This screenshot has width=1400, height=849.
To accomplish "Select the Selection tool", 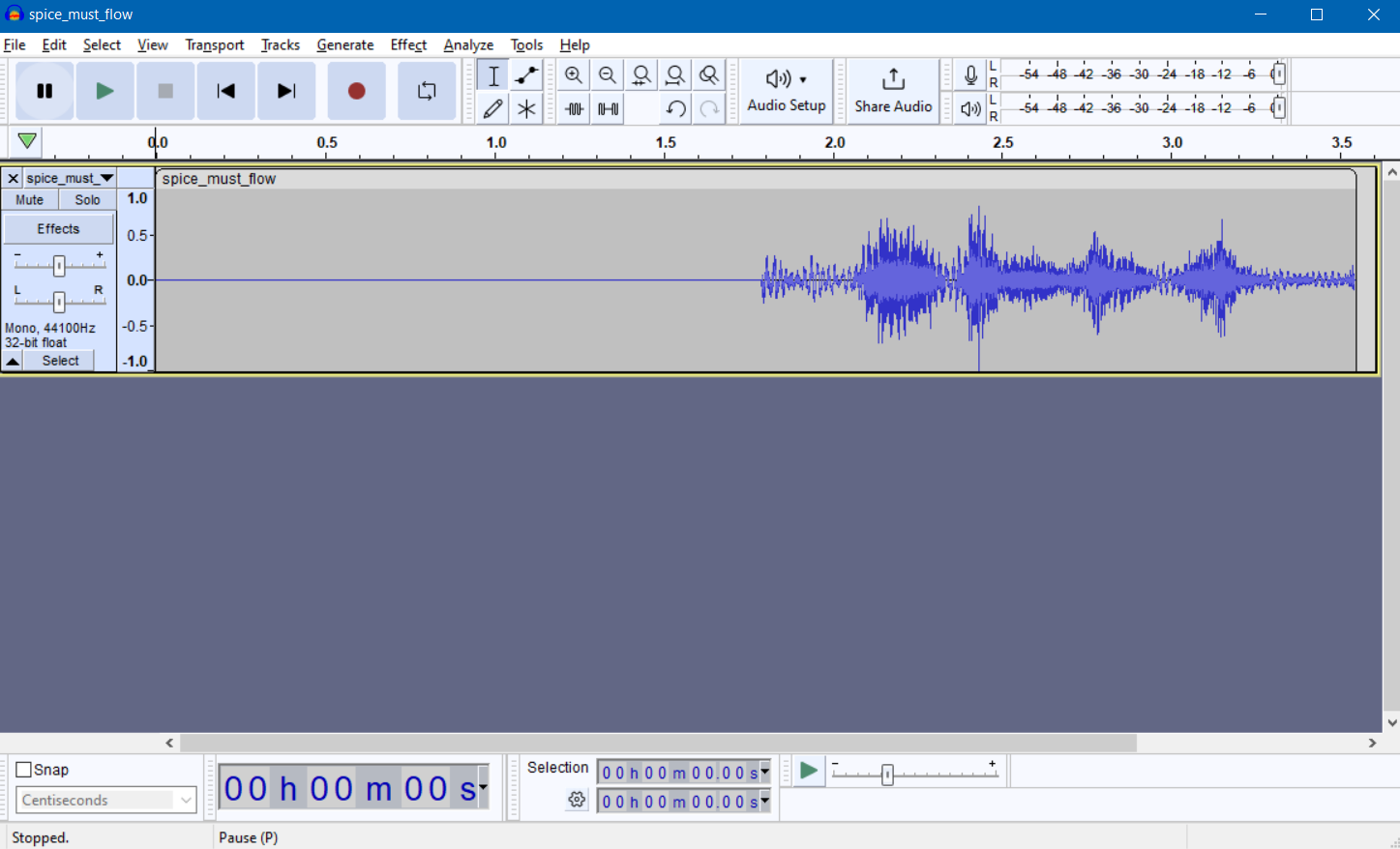I will [492, 74].
